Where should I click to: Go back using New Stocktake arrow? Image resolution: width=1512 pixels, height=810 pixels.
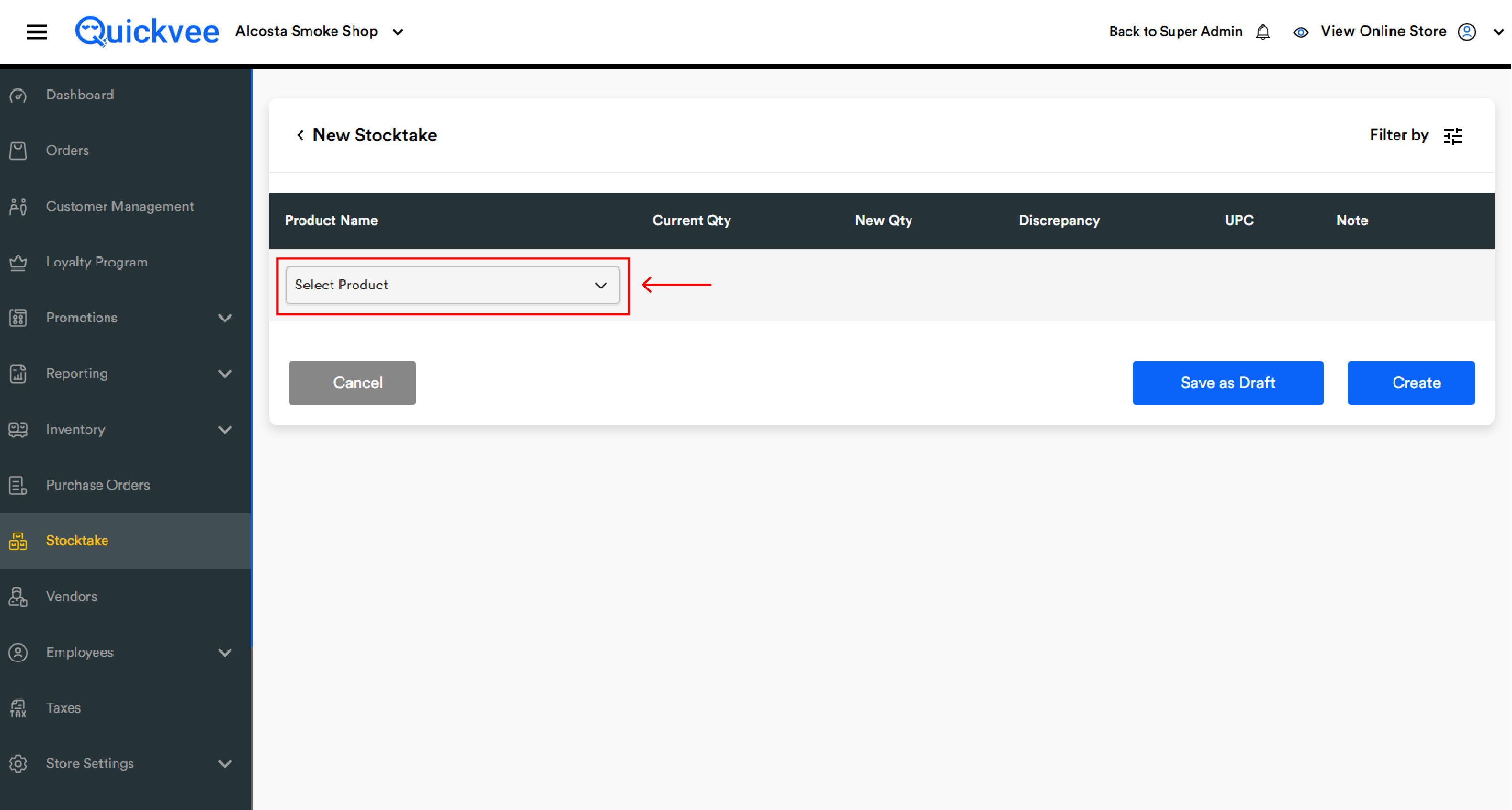coord(300,136)
